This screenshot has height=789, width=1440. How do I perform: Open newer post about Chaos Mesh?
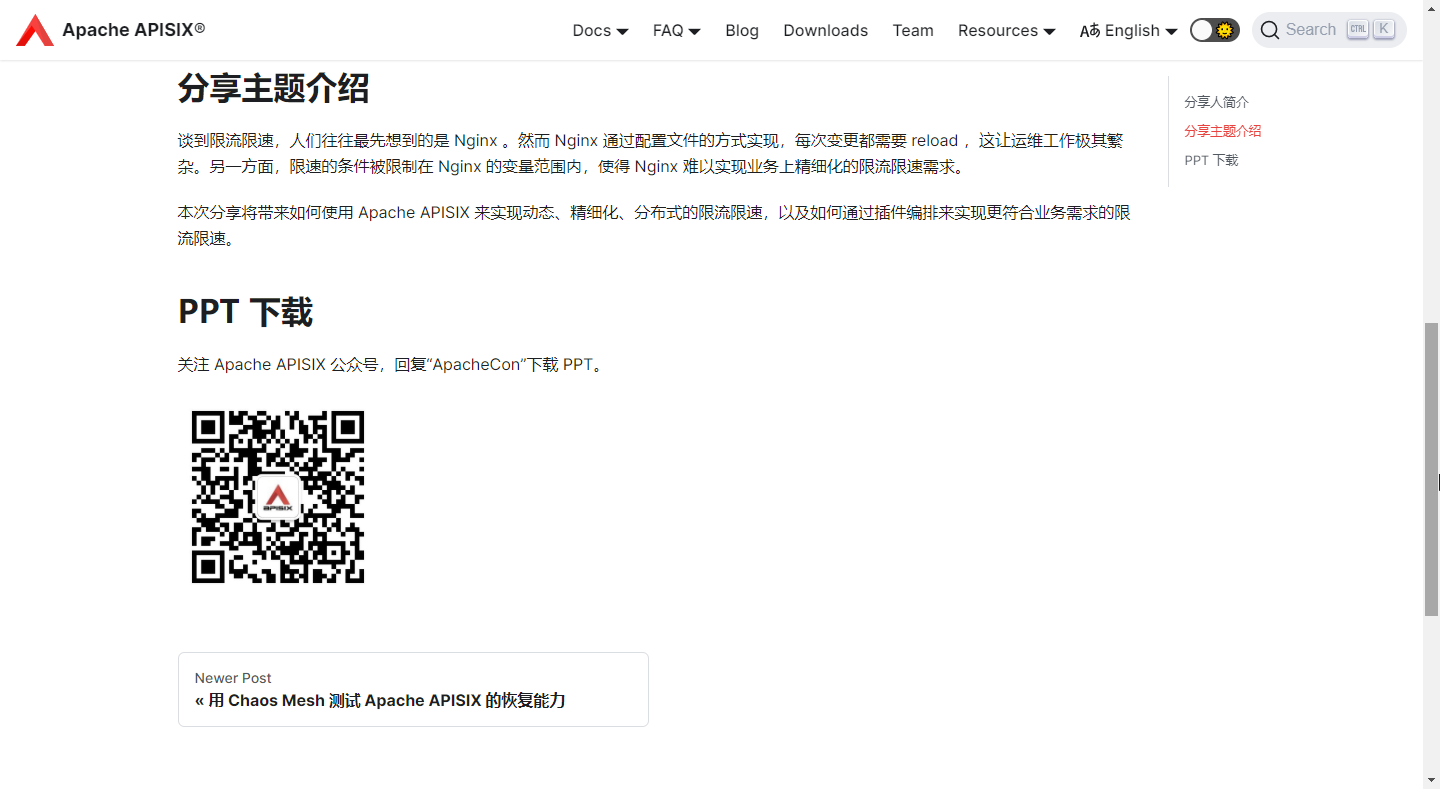coord(413,689)
